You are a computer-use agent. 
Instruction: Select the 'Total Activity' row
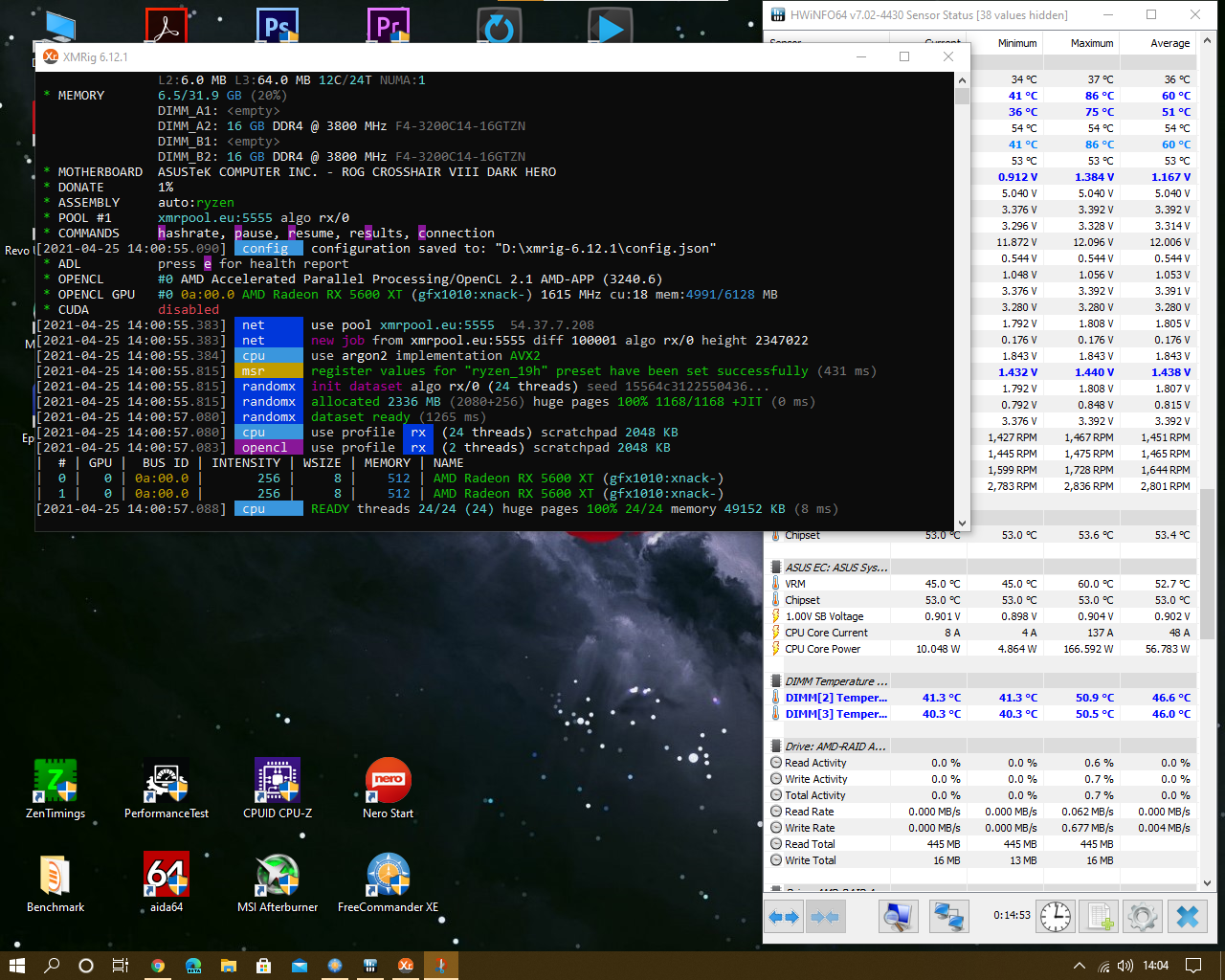(x=982, y=795)
